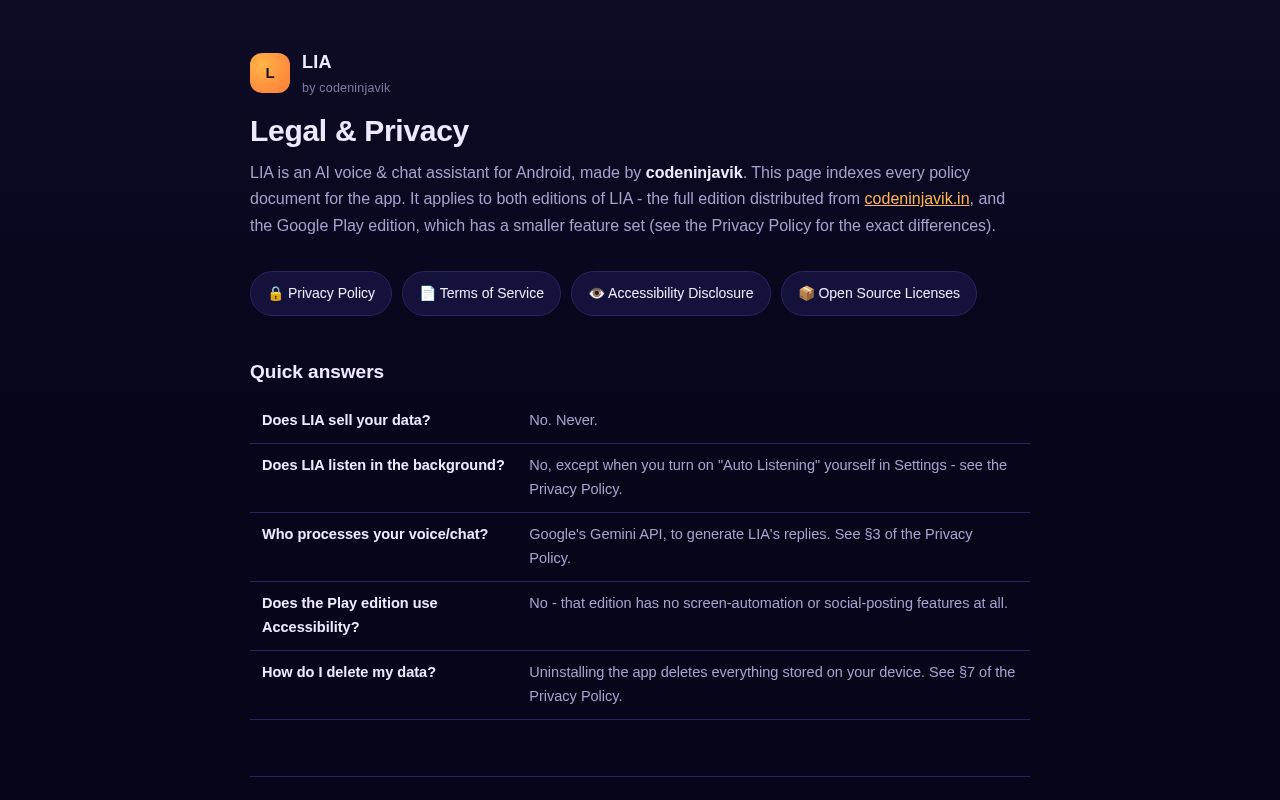The width and height of the screenshot is (1280, 800).
Task: Click the LIA app name in header
Action: click(317, 62)
